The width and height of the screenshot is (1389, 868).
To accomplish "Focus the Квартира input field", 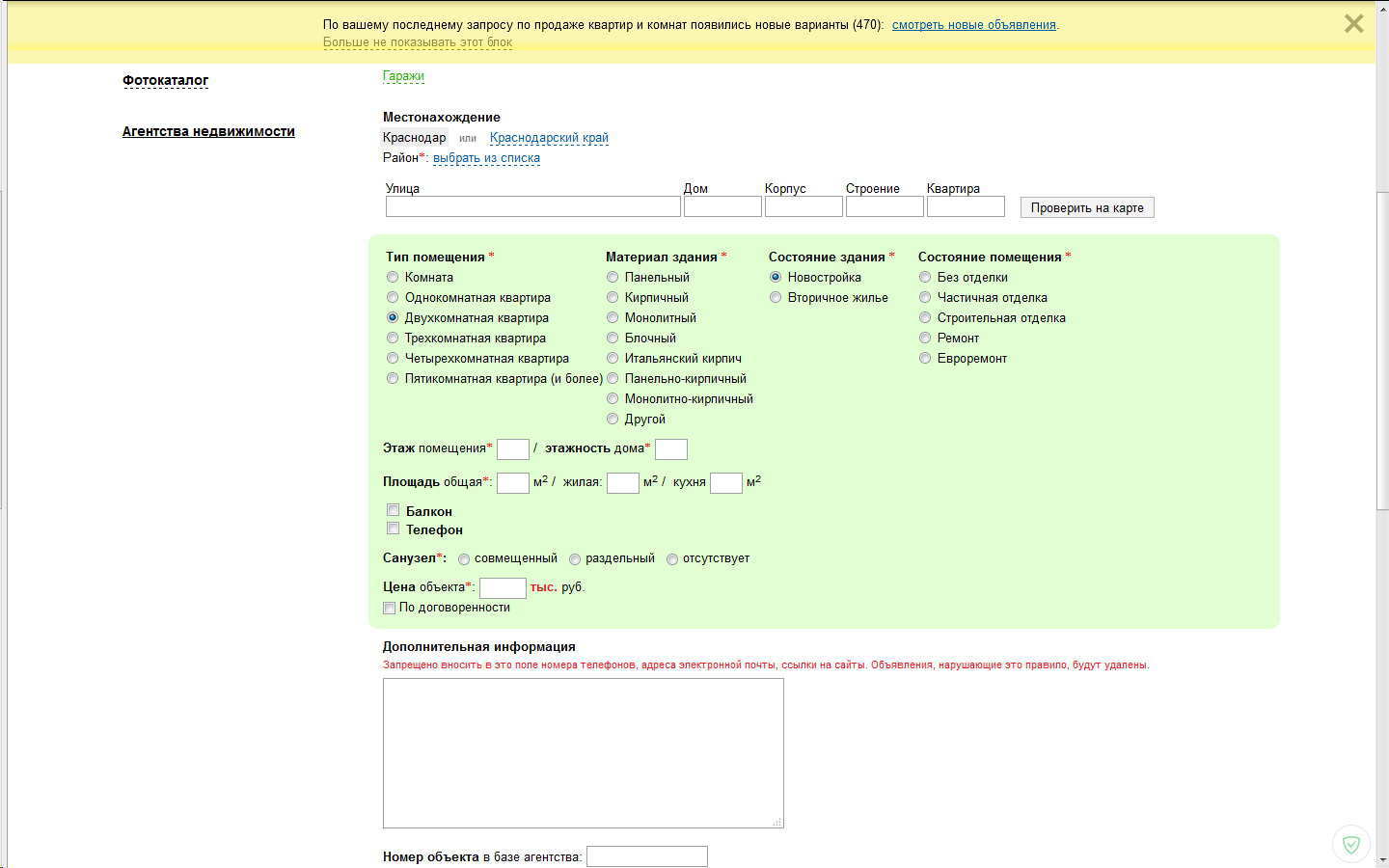I will [966, 206].
